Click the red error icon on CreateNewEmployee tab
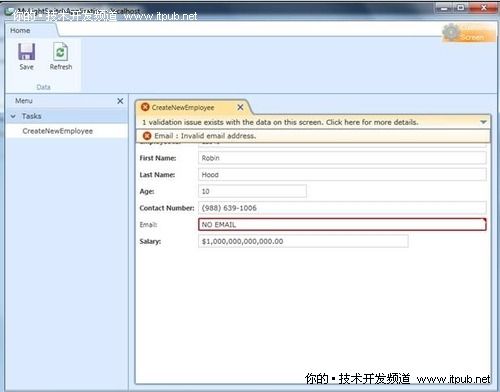Viewport: 500px width, 392px height. (x=145, y=107)
